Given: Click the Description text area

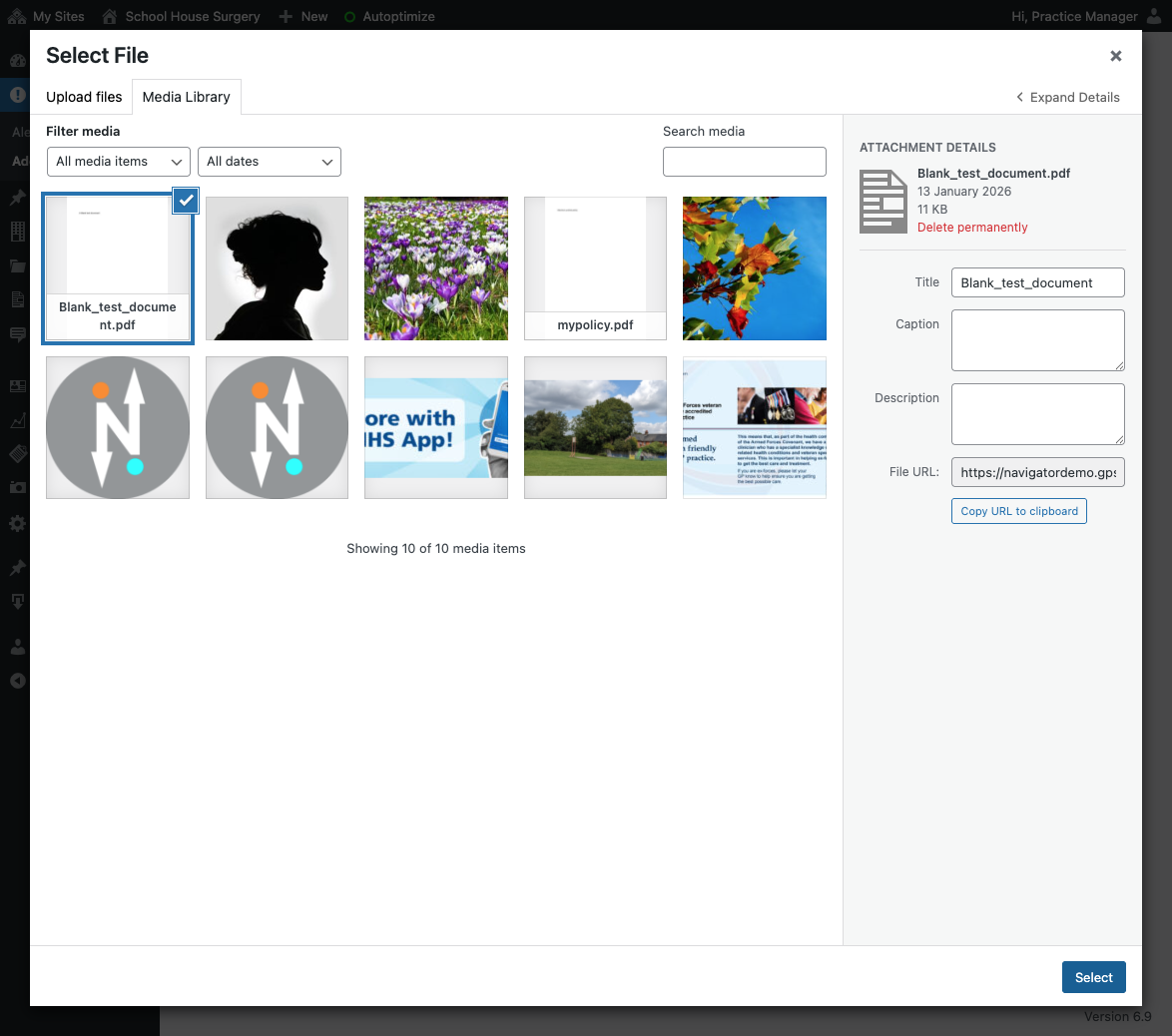Looking at the screenshot, I should [1037, 414].
